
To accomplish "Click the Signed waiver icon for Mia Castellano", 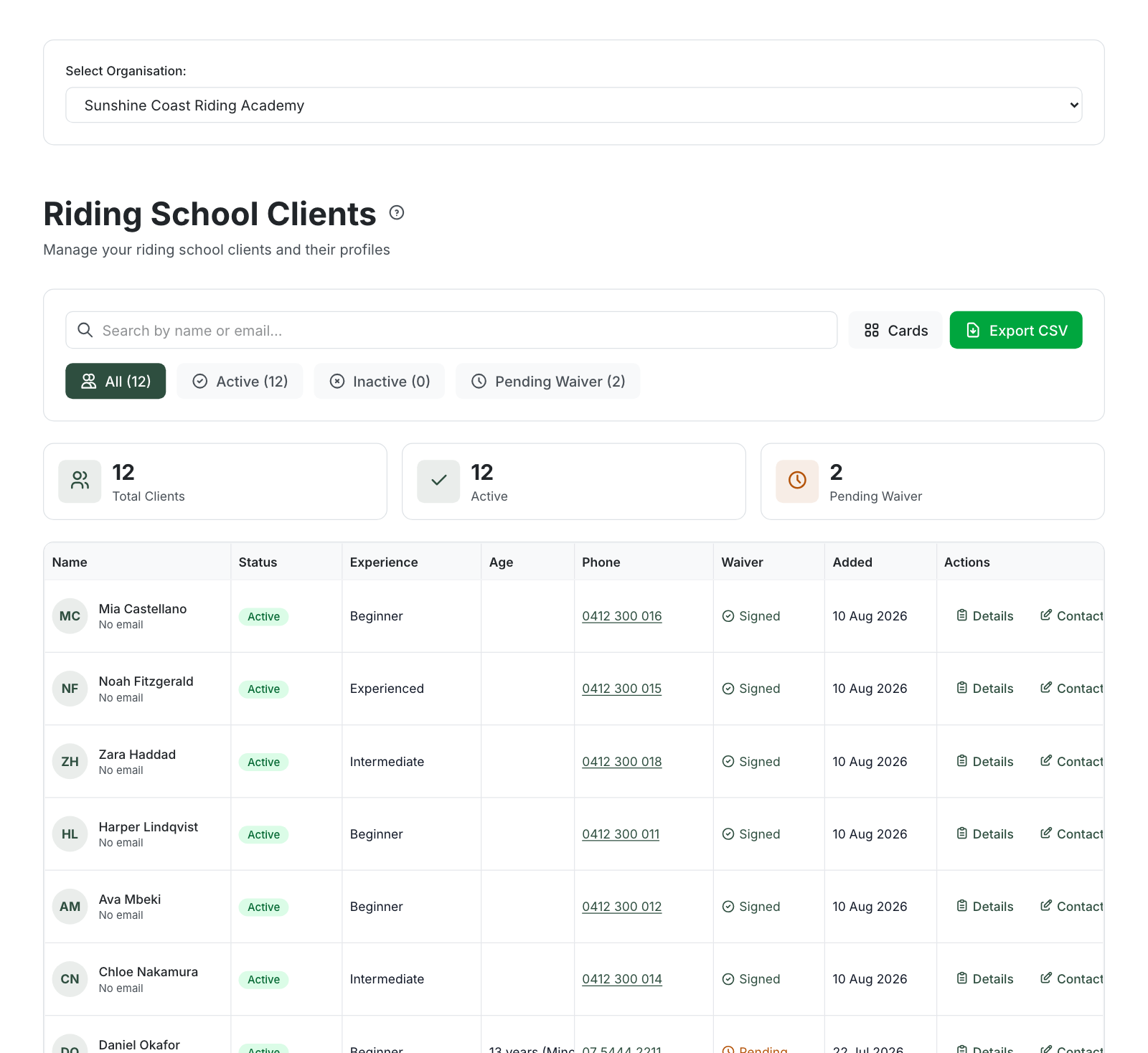I will pyautogui.click(x=728, y=616).
